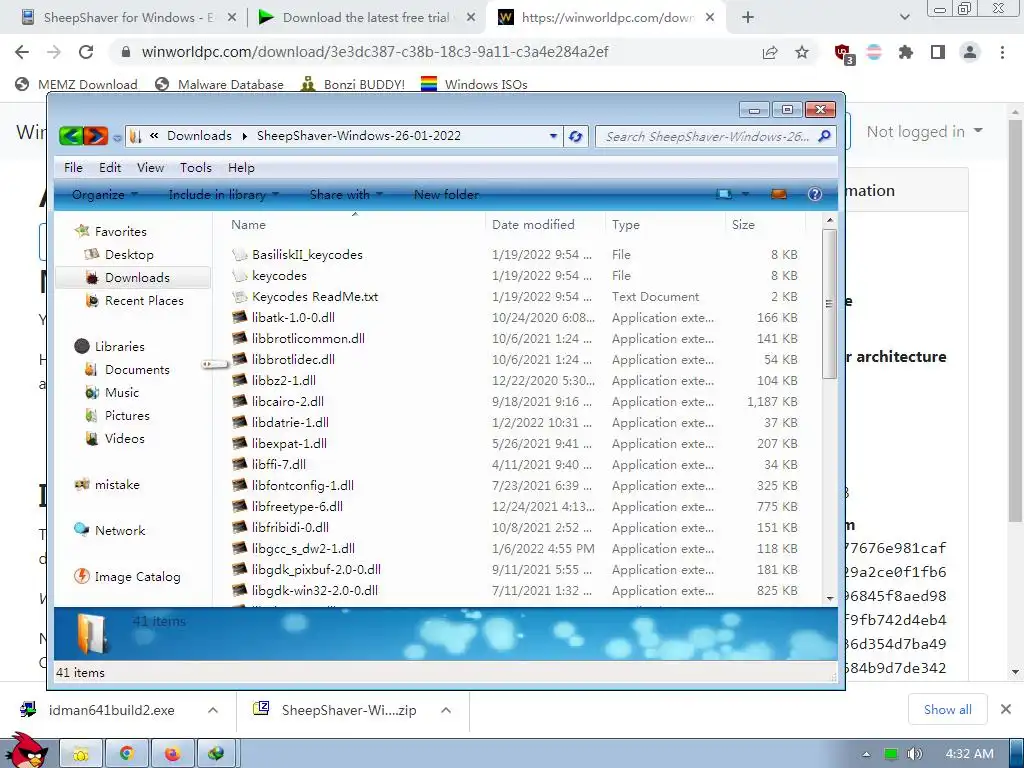Open the Windows ISOs bookmark
This screenshot has height=768, width=1024.
coord(474,84)
